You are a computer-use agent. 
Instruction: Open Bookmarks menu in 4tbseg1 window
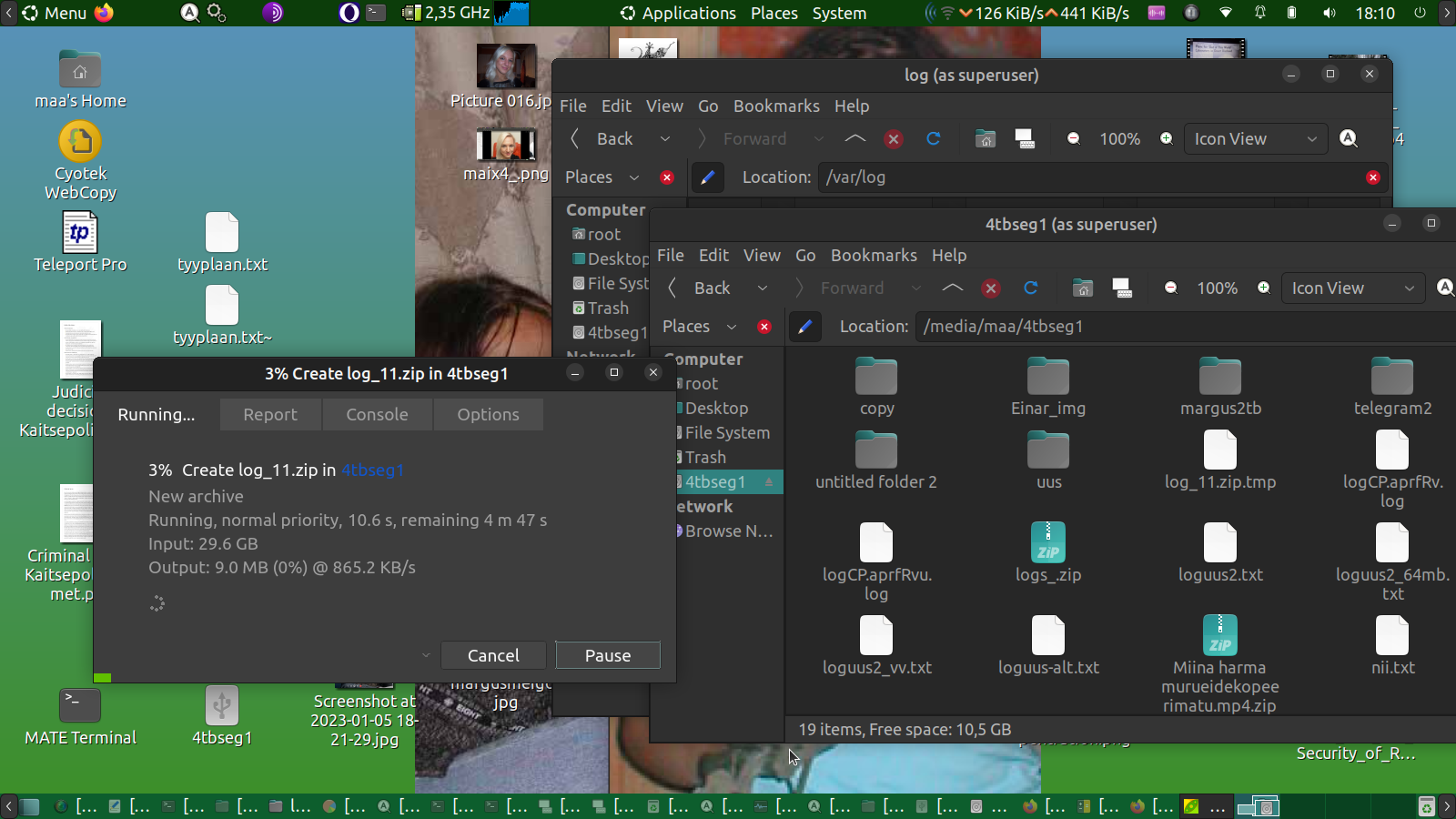874,256
